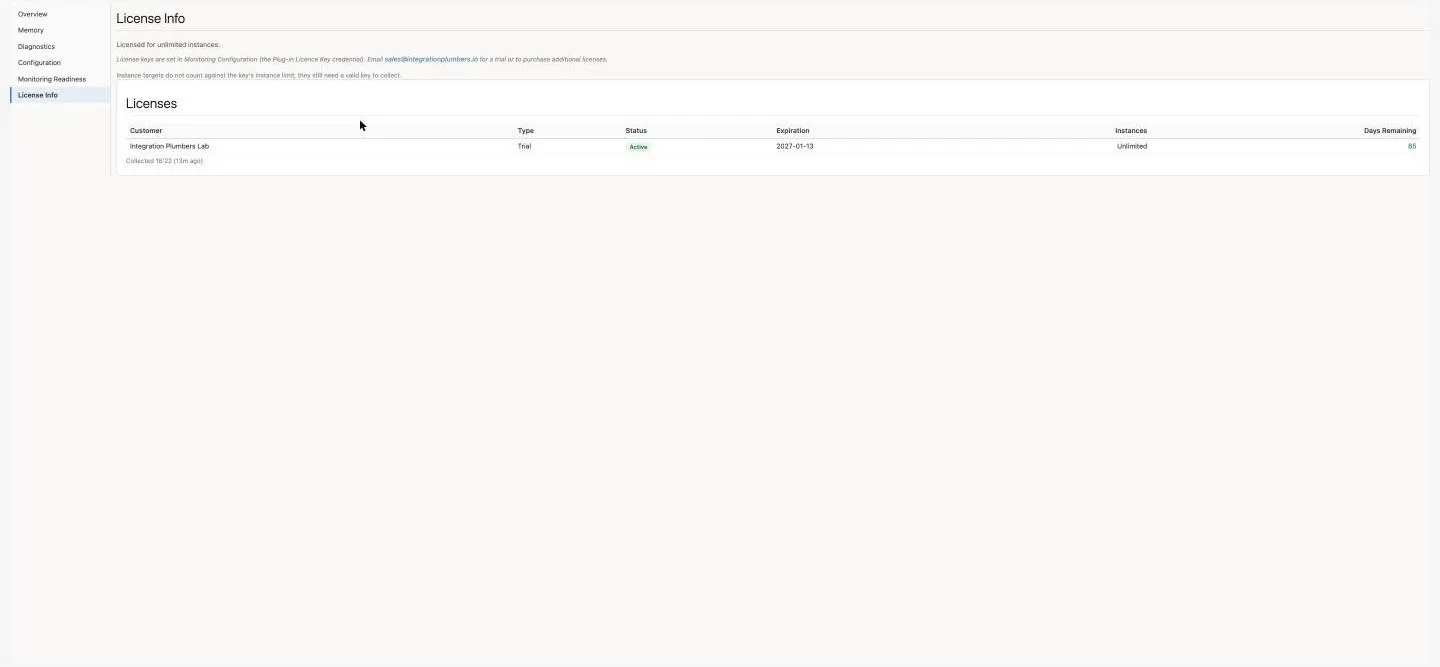Select Configuration in the sidebar
This screenshot has height=667, width=1440.
pyautogui.click(x=39, y=62)
